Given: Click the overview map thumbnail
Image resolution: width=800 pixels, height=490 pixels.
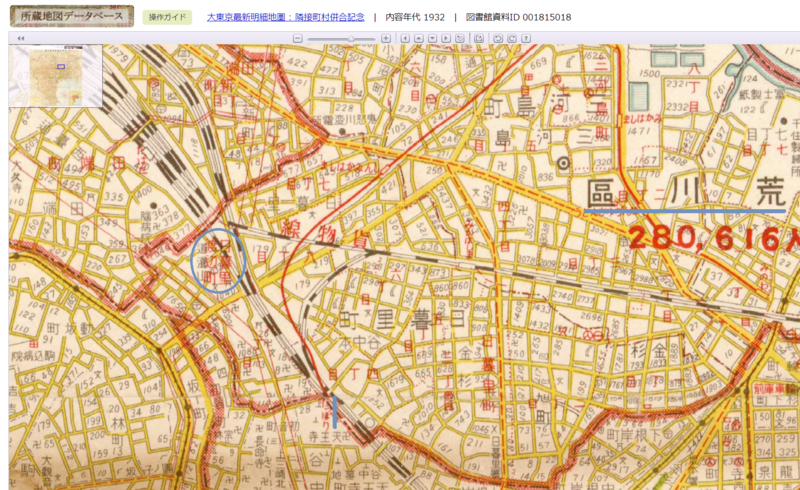Looking at the screenshot, I should tap(56, 76).
